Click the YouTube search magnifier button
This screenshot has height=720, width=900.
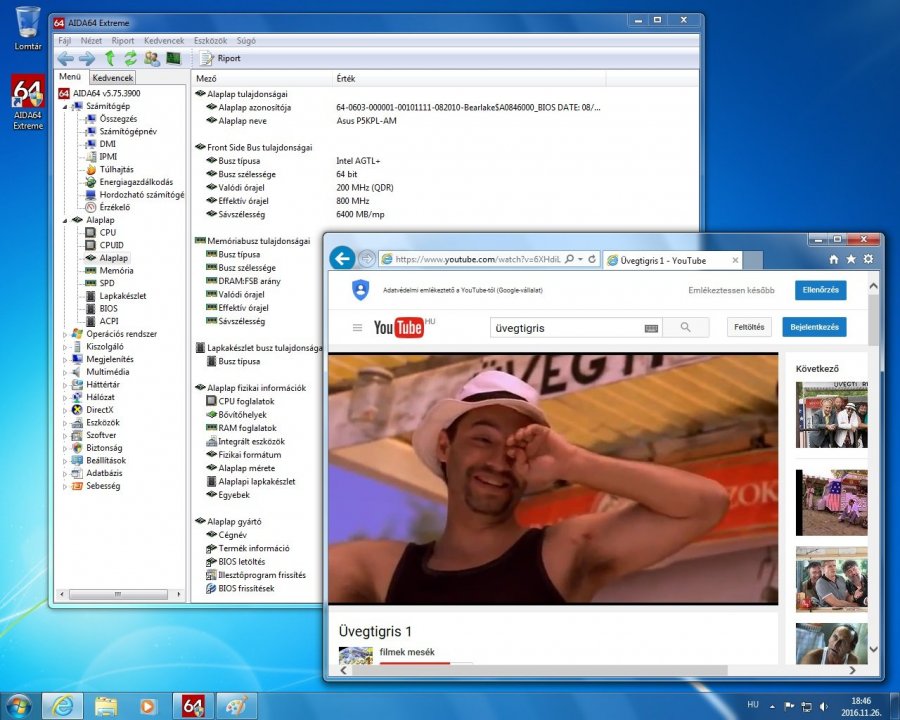[685, 327]
